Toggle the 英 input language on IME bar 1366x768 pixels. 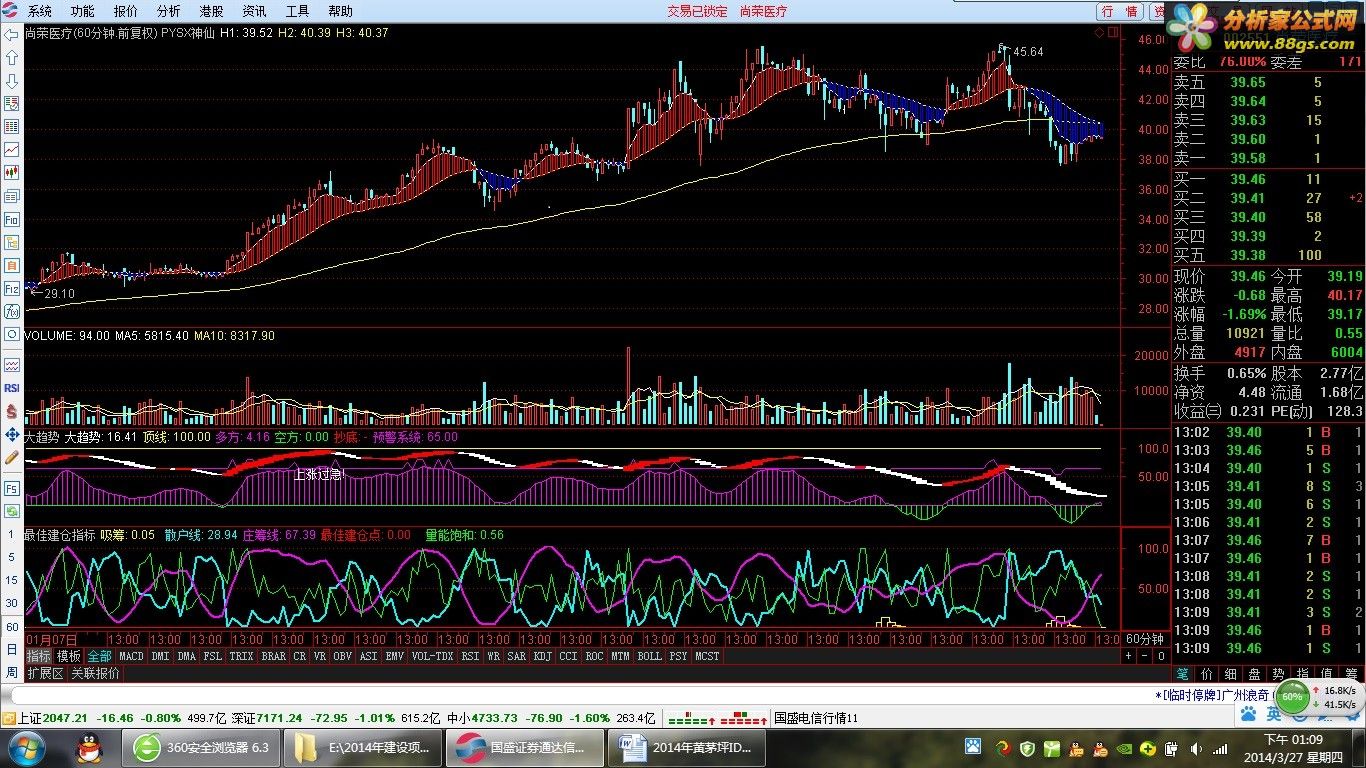tap(1273, 713)
